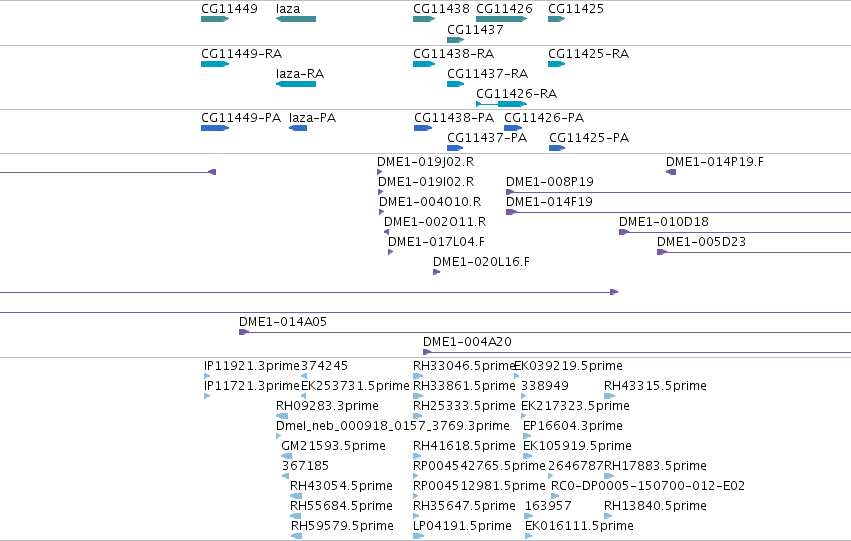Select the RH33861.5prime EST label
The width and height of the screenshot is (851, 541).
(x=464, y=386)
